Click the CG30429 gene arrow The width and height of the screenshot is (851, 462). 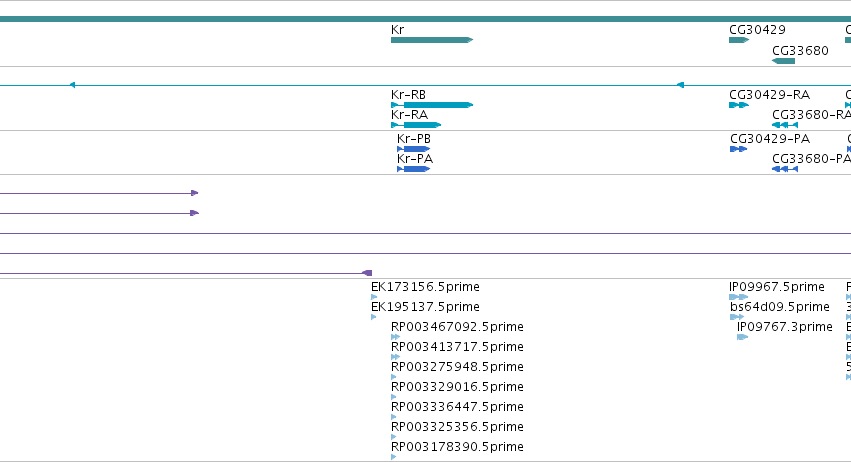[739, 40]
